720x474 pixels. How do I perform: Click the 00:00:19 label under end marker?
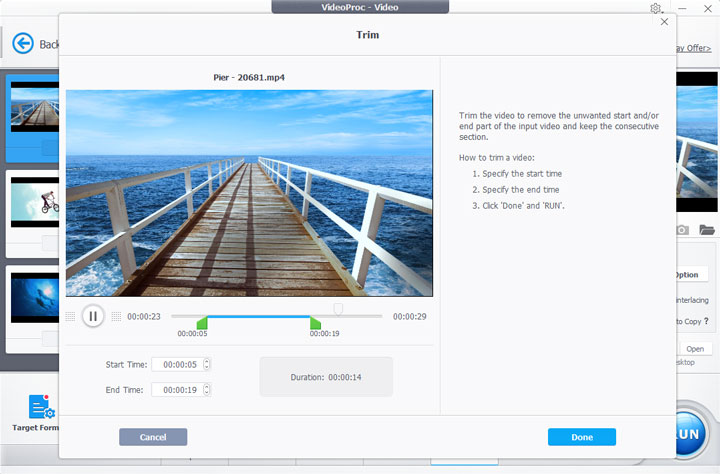pyautogui.click(x=324, y=333)
